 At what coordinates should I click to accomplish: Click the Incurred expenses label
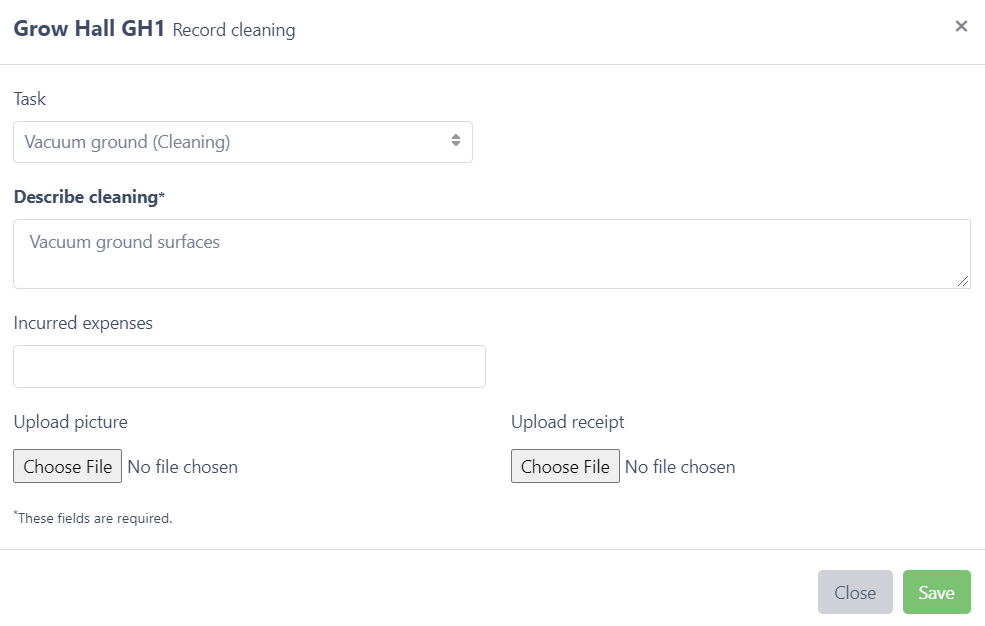pos(83,323)
